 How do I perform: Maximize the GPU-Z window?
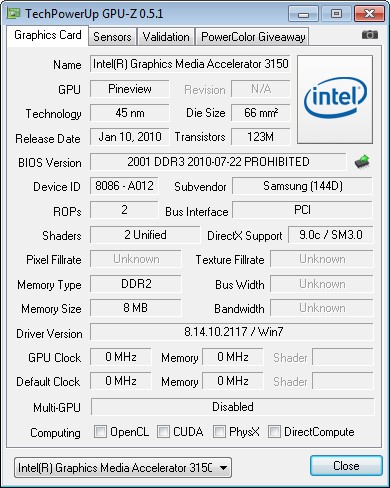pos(336,14)
